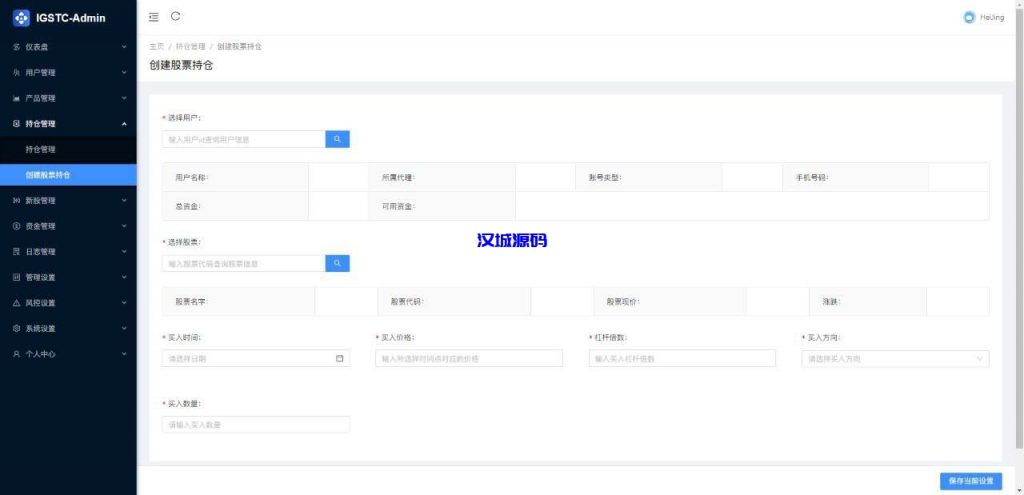Expand the 资金管理 menu chevron

point(124,226)
